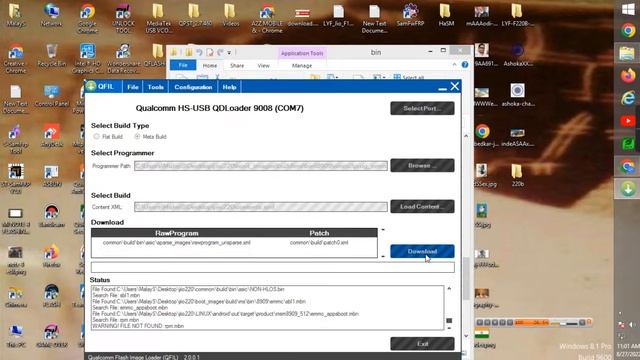Open the Malay user folder icon
The image size is (640, 360).
point(16,16)
